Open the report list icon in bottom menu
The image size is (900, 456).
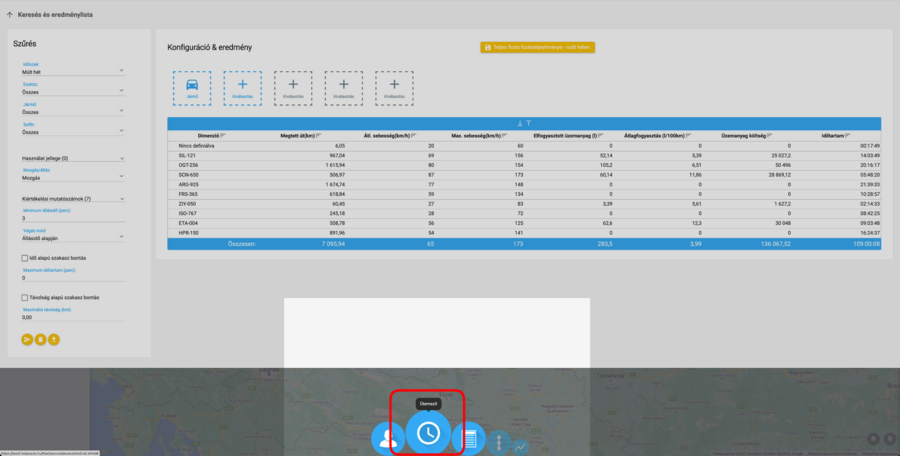click(467, 438)
